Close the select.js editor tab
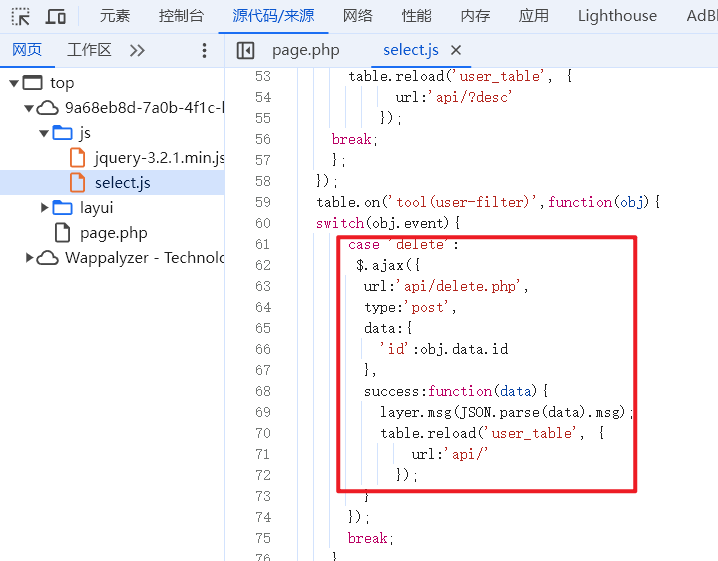Viewport: 718px width, 561px height. tap(456, 50)
